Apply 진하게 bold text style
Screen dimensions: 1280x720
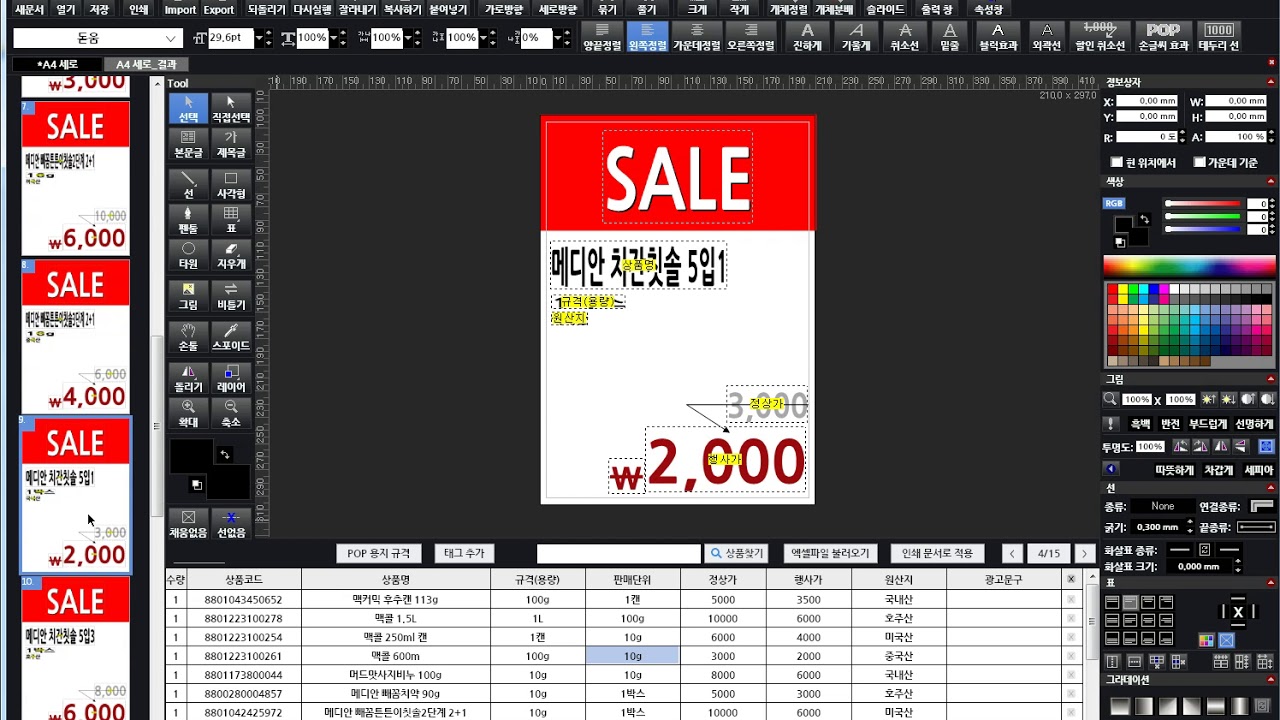click(807, 38)
